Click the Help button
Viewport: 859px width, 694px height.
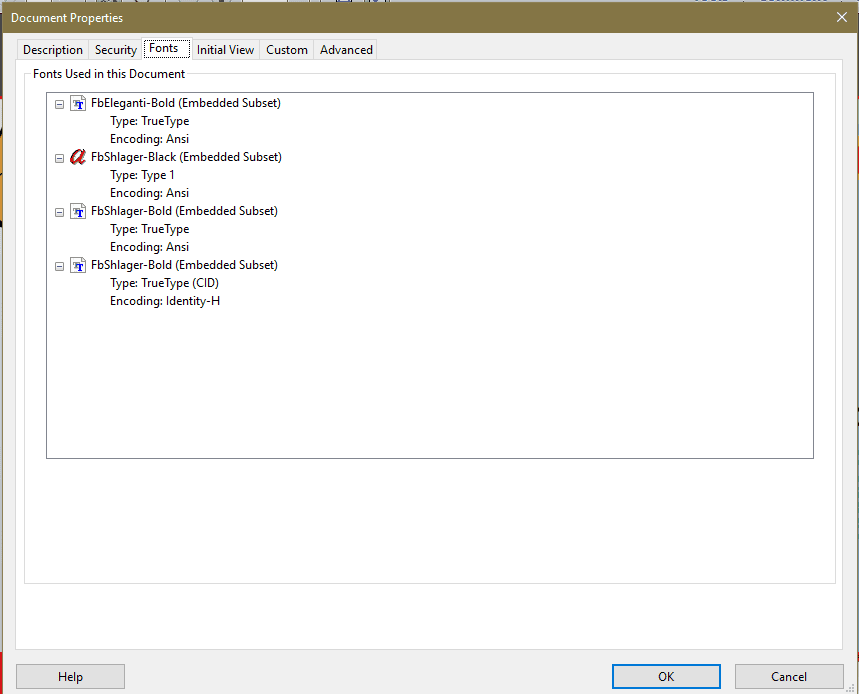[x=70, y=676]
